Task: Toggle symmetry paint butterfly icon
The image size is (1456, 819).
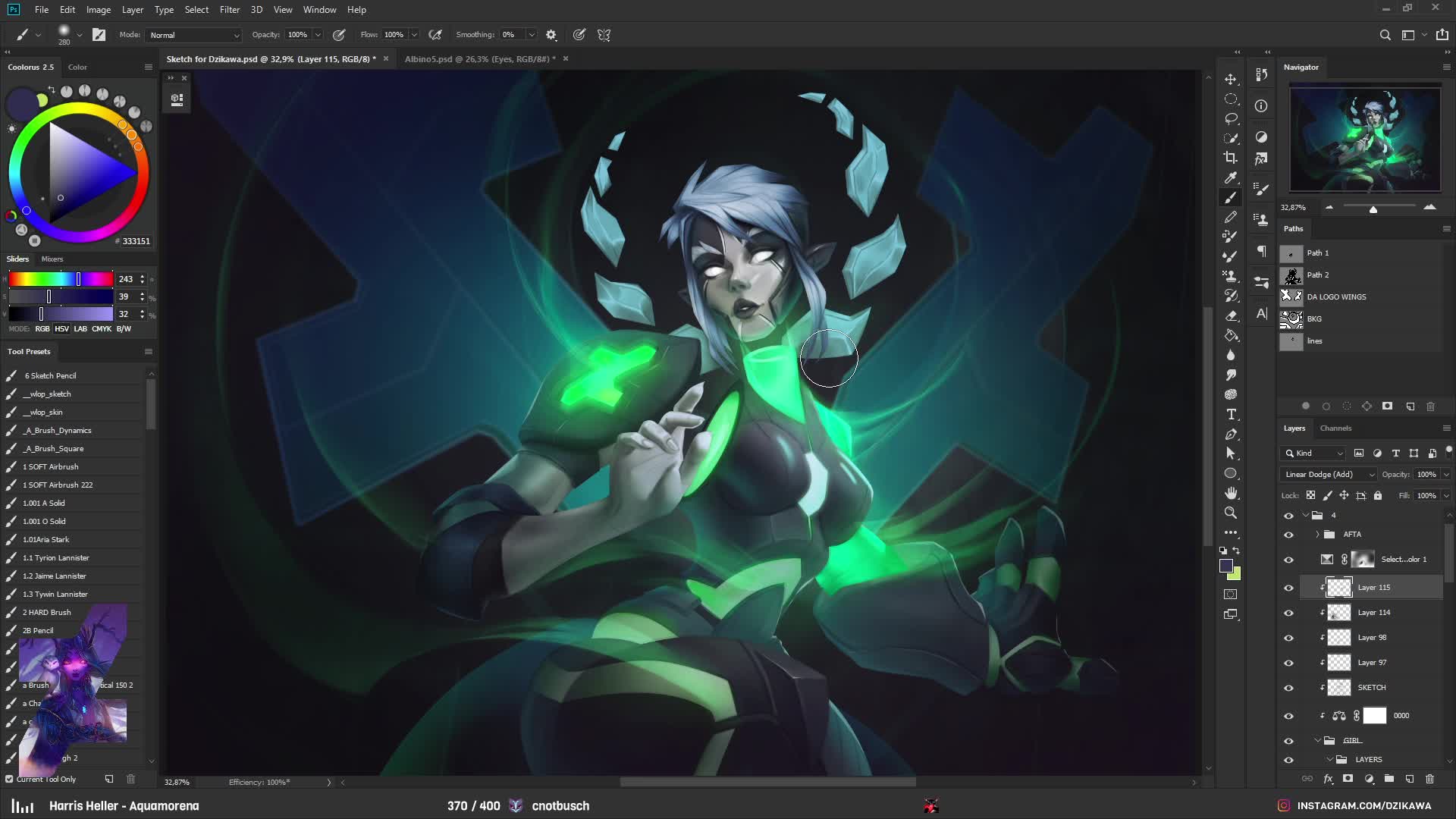Action: pyautogui.click(x=604, y=35)
